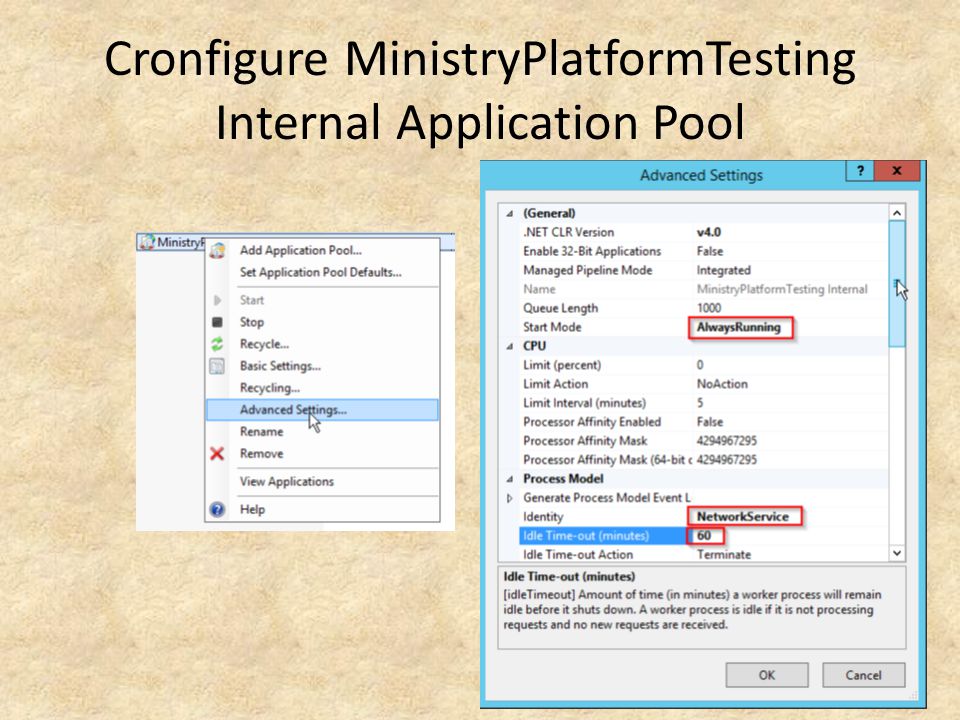Click Limit Interval (minutes) value 5
Image resolution: width=960 pixels, height=720 pixels.
click(x=700, y=403)
